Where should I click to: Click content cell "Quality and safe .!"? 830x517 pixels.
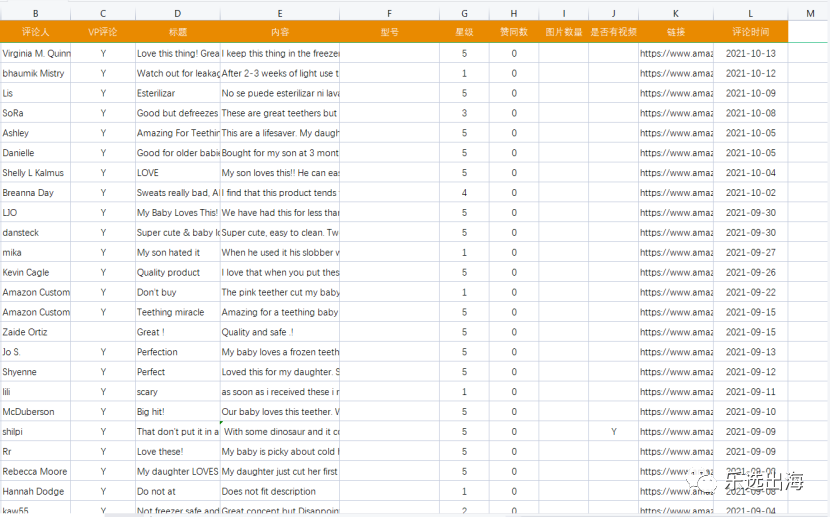279,332
